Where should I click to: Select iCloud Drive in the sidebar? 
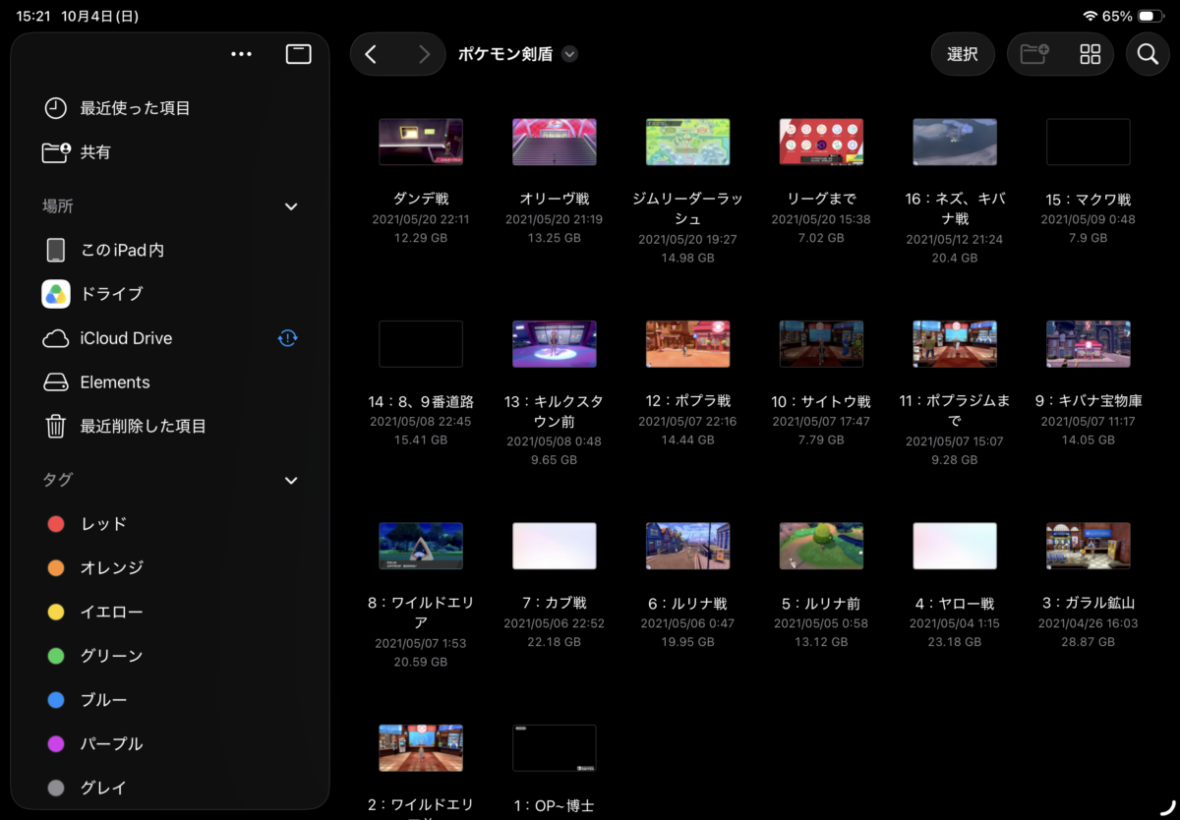click(170, 339)
